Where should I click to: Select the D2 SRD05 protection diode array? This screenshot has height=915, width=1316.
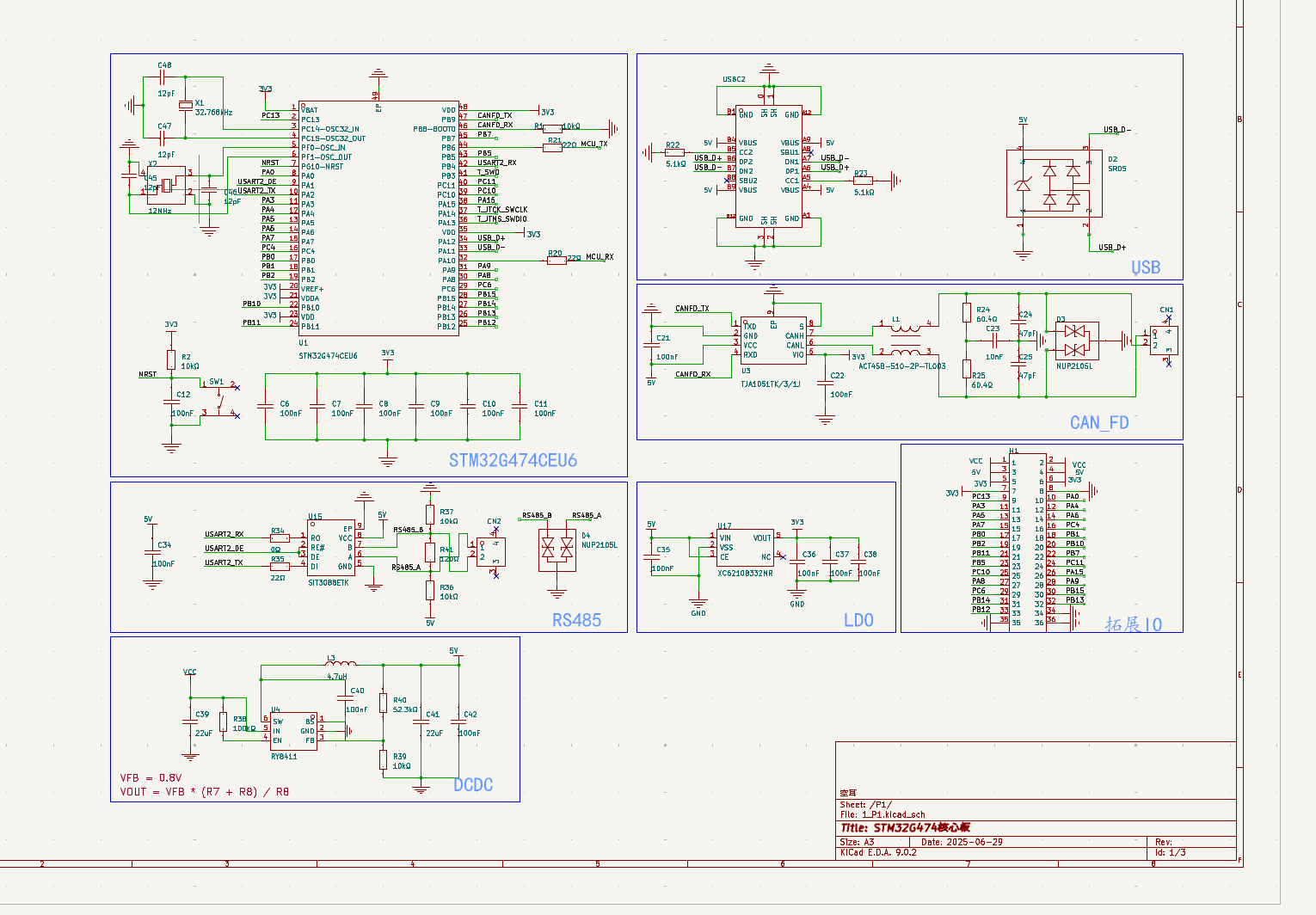coord(1055,184)
